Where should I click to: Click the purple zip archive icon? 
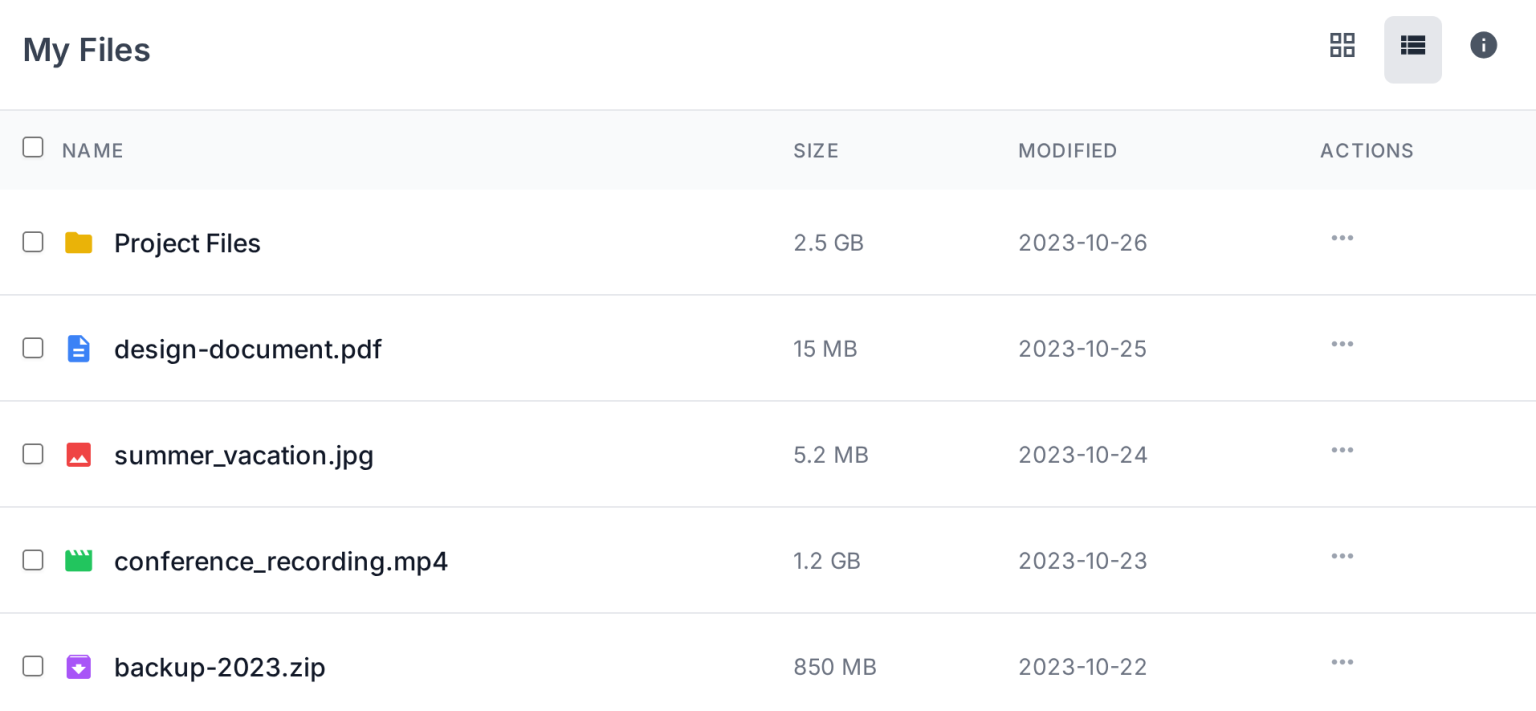pyautogui.click(x=78, y=667)
